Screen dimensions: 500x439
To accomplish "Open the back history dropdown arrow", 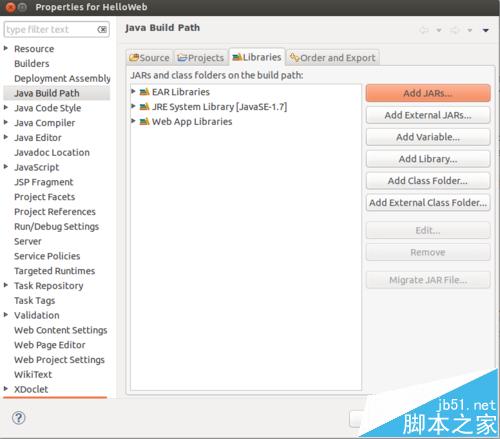I will tap(439, 30).
